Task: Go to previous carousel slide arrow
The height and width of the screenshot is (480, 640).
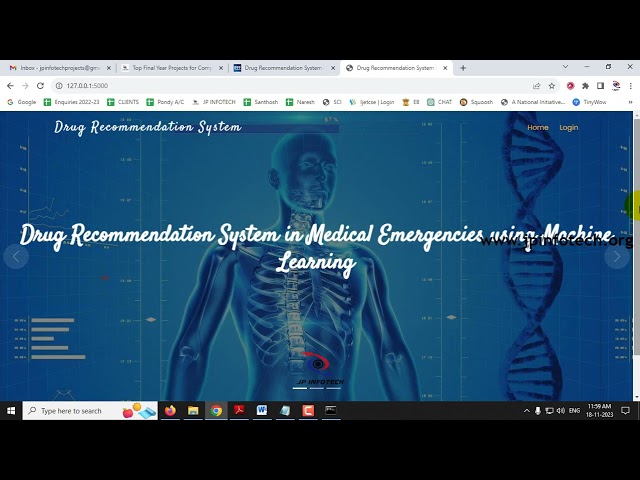Action: click(16, 256)
